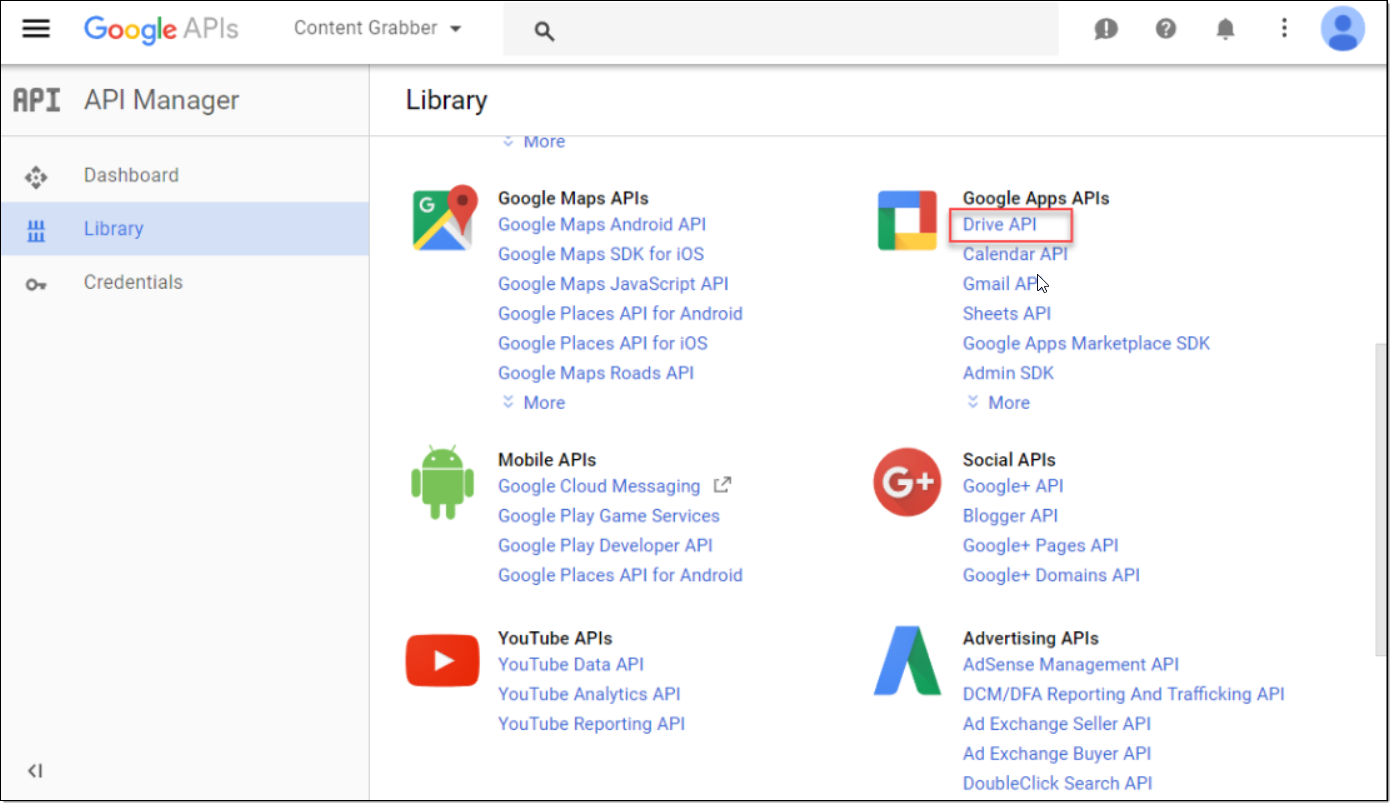Click the YouTube play logo
The height and width of the screenshot is (806, 1393).
tap(442, 661)
